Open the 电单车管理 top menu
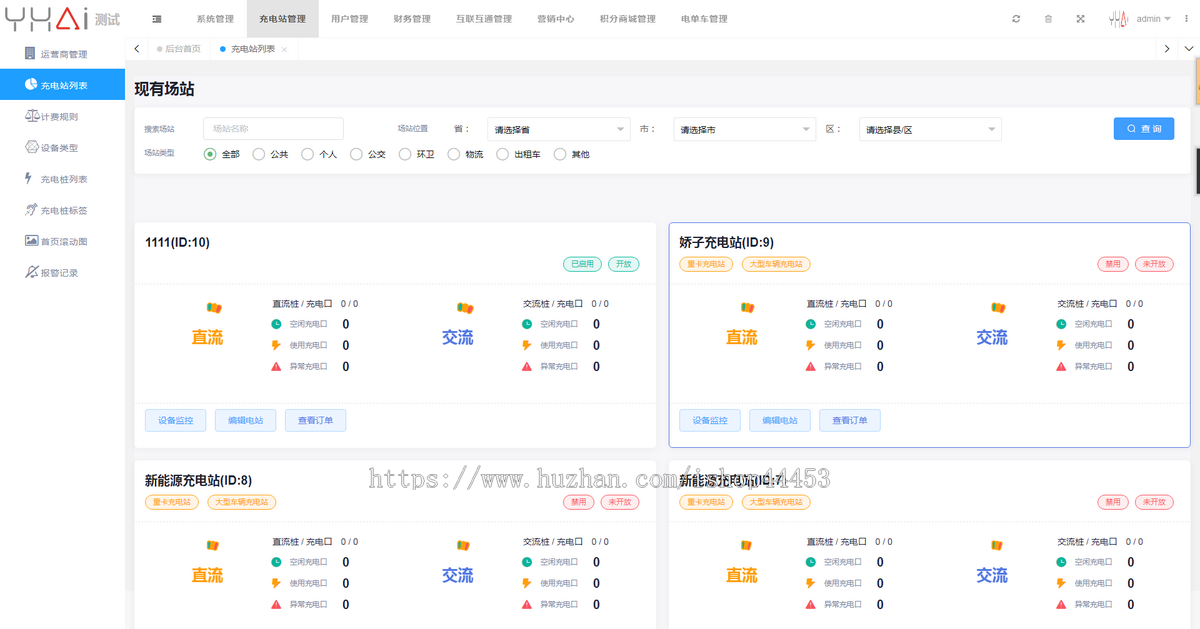Screen dimensions: 1200x629 click(704, 19)
